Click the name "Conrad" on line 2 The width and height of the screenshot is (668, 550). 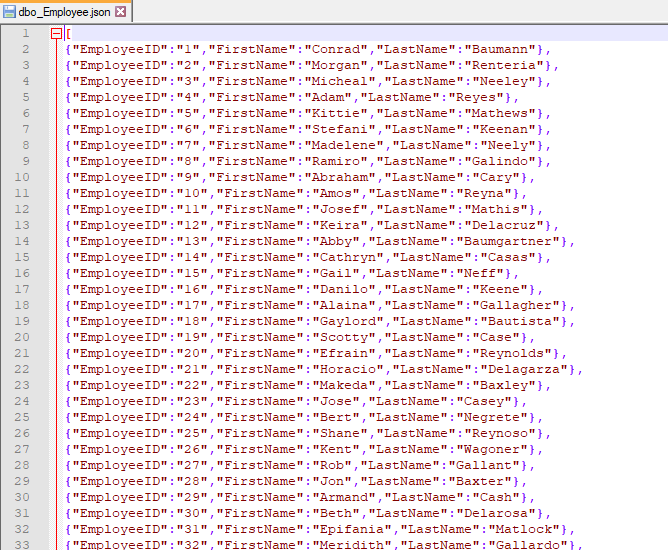336,49
